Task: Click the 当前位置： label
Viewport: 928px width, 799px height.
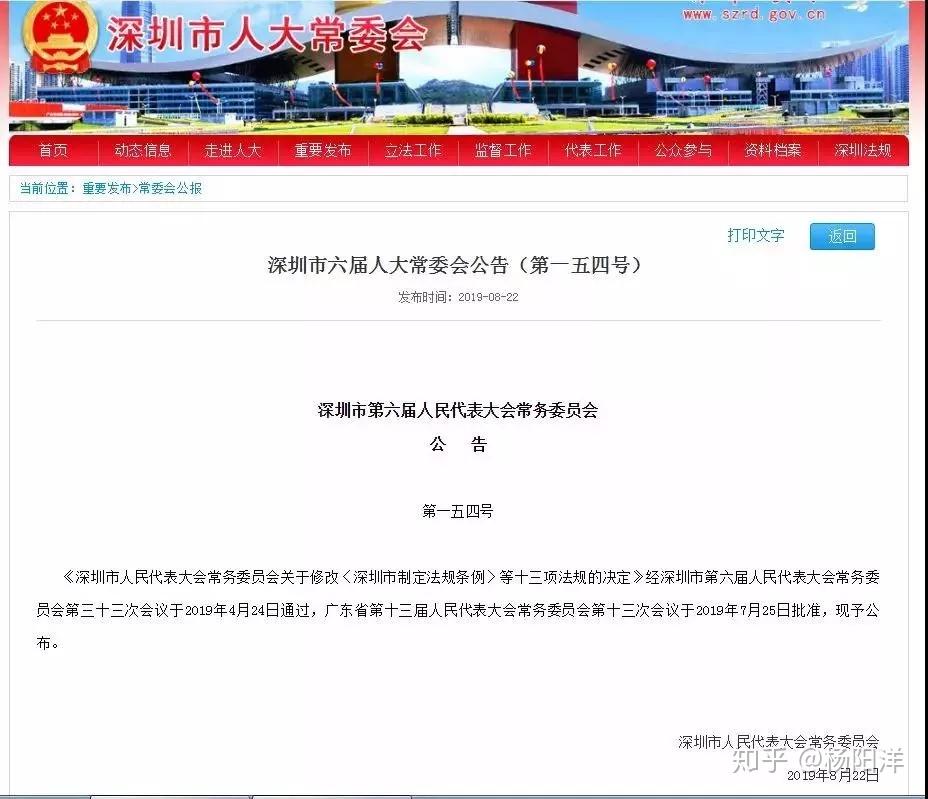Action: click(49, 188)
